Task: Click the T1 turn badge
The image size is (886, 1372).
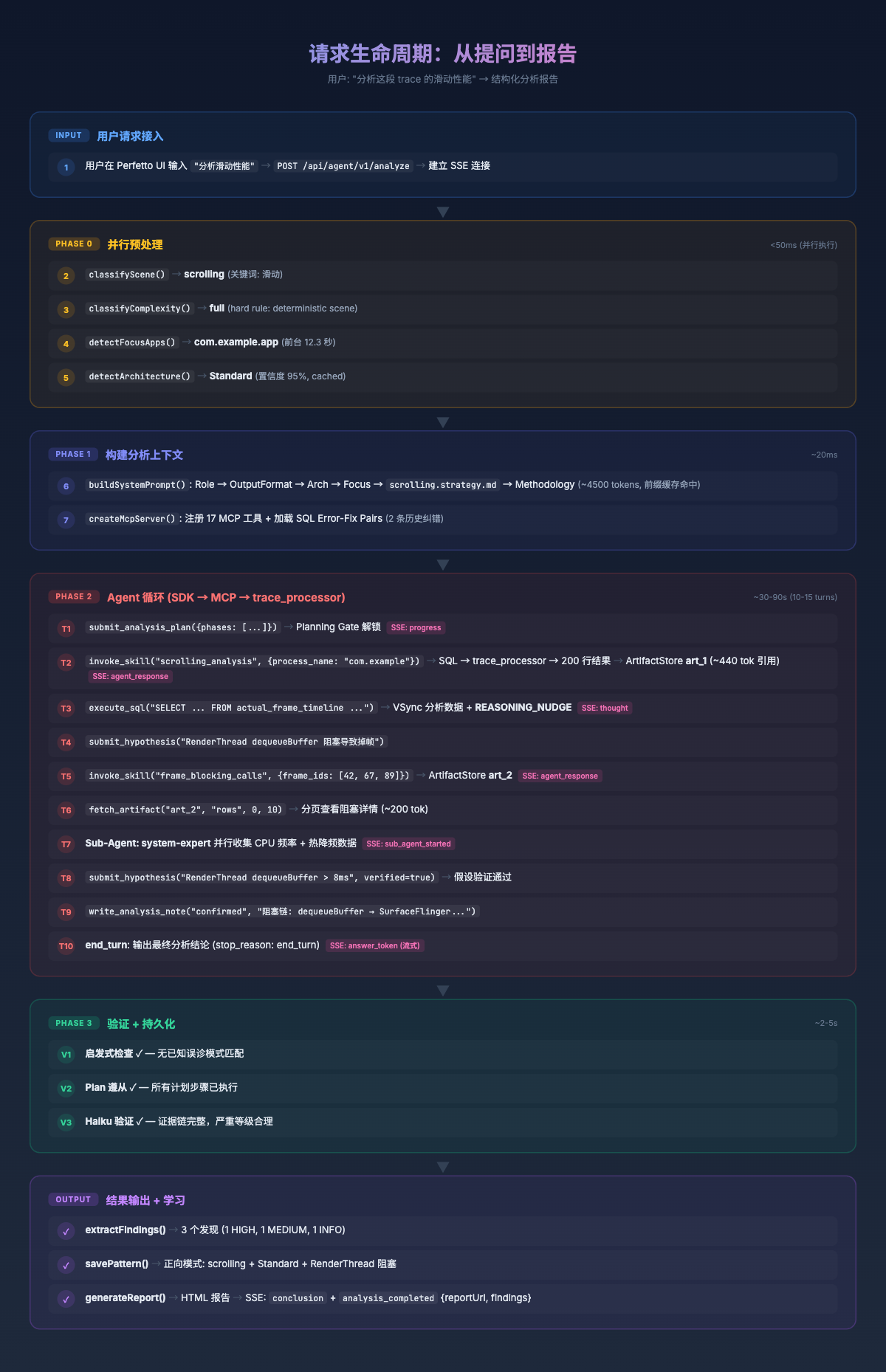Action: click(x=66, y=628)
